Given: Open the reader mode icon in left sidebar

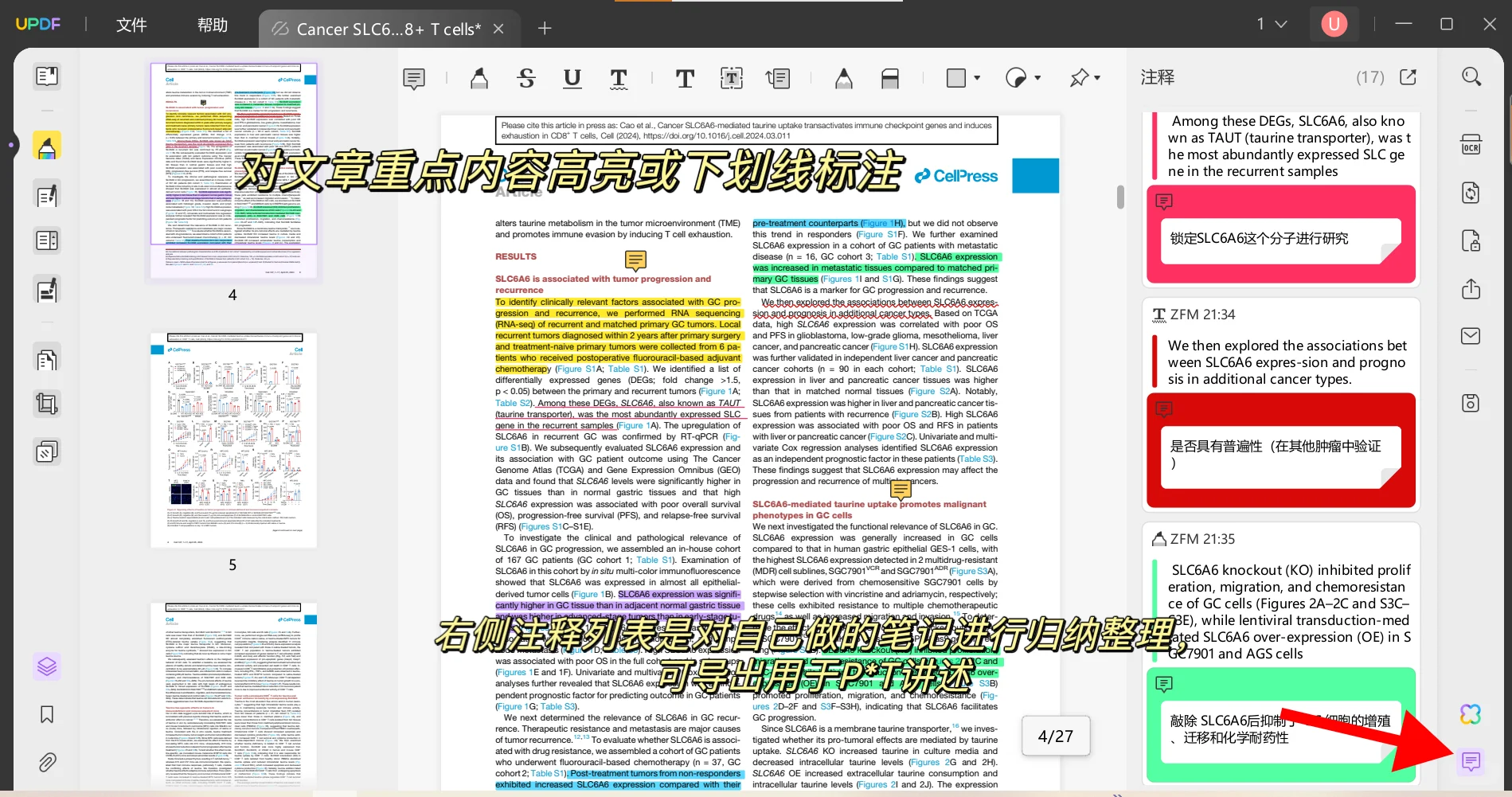Looking at the screenshot, I should 47,76.
